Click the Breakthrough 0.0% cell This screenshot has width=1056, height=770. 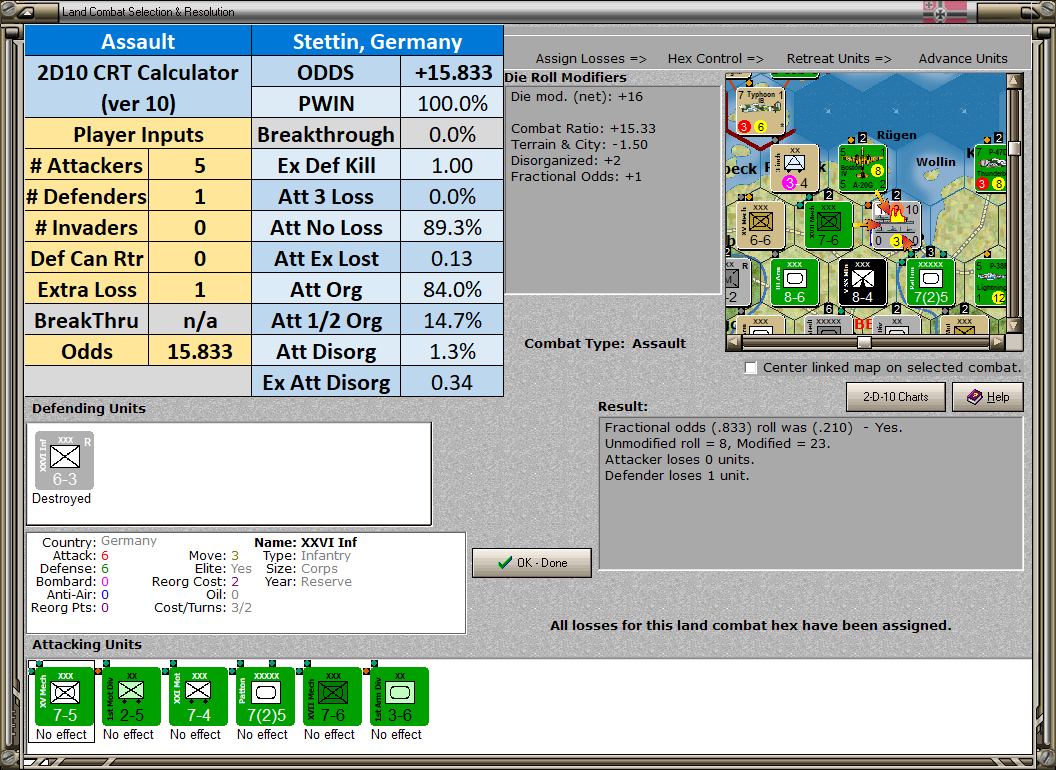tap(452, 134)
